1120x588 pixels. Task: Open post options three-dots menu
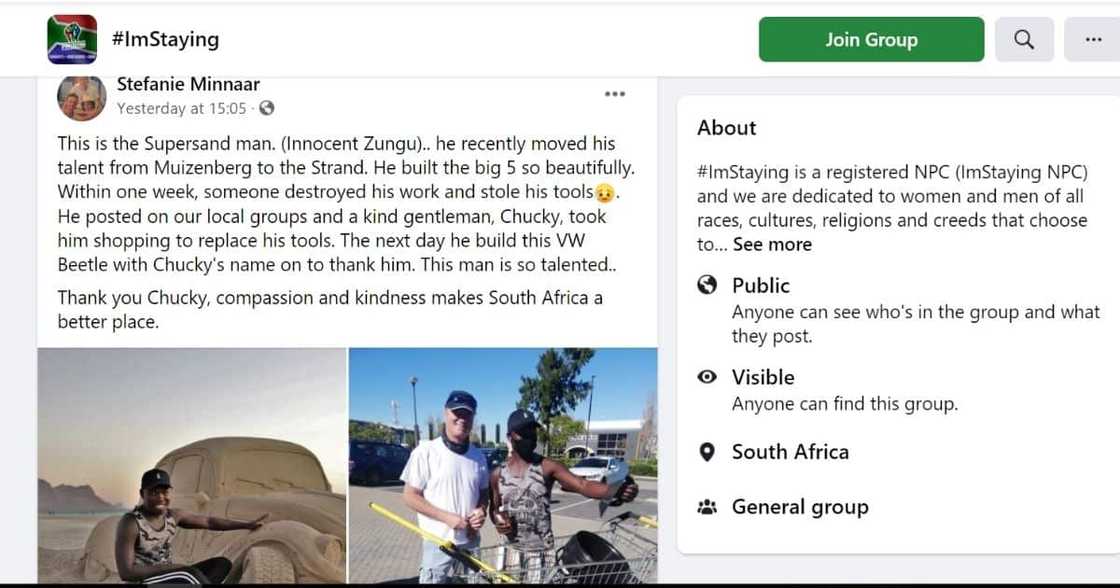[x=615, y=94]
